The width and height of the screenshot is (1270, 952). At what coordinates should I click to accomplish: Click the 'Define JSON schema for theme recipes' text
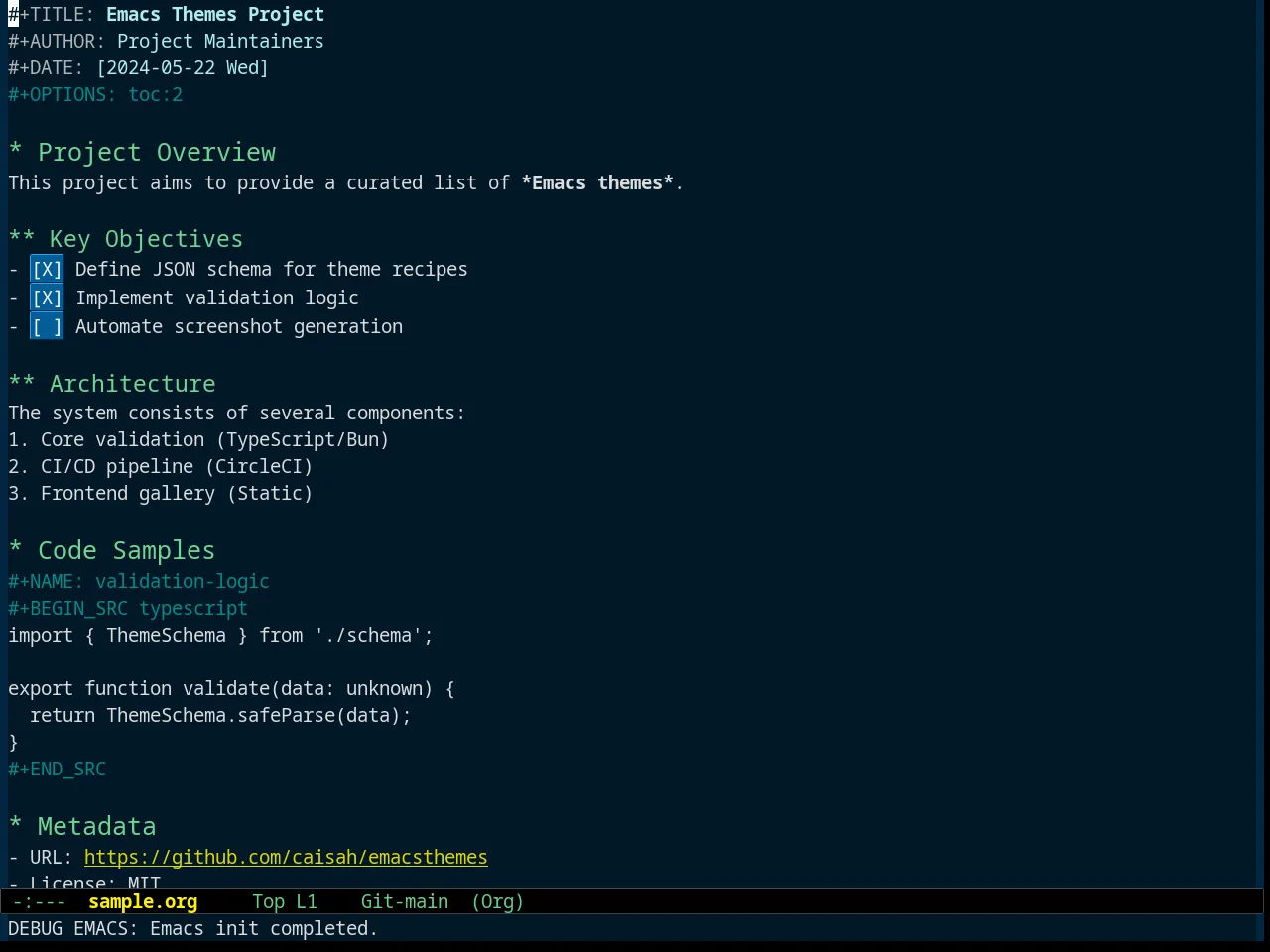272,269
